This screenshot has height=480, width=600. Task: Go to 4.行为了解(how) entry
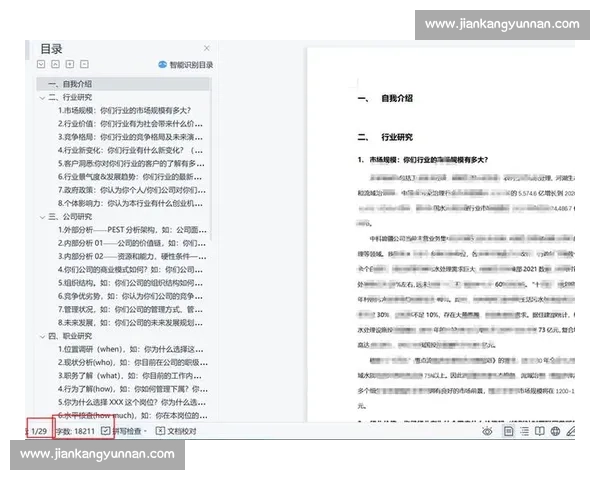[133, 389]
